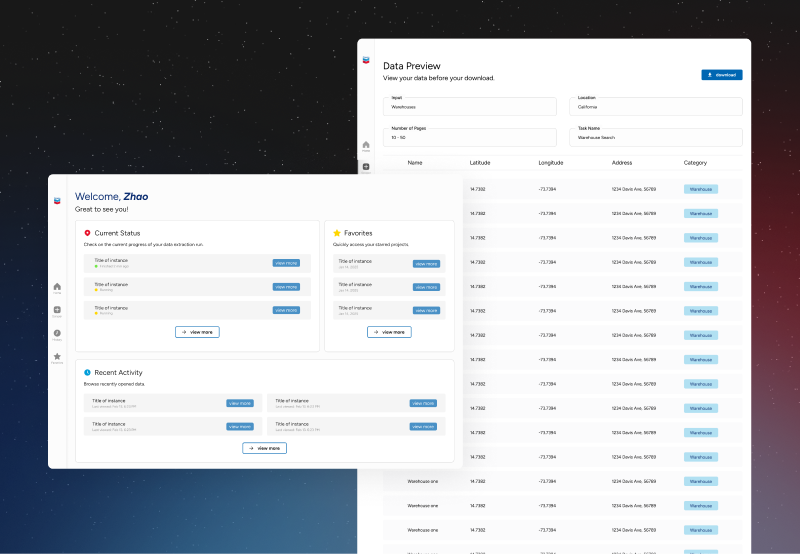
Task: Click the red pin icon beside Current Status
Action: click(x=88, y=233)
